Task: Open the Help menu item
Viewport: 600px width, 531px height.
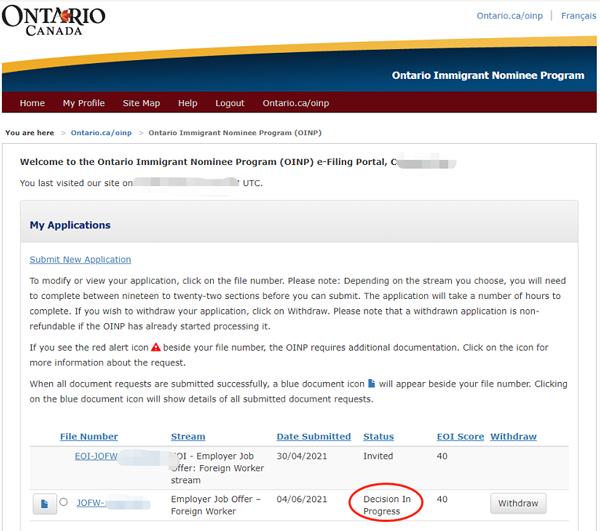Action: tap(187, 103)
